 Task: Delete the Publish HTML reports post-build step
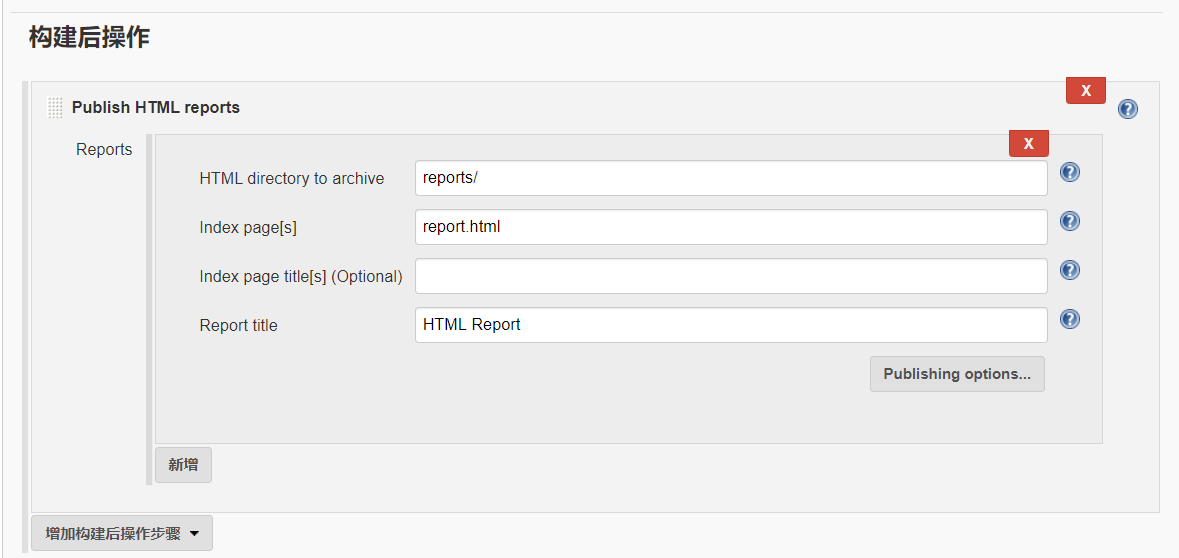pyautogui.click(x=1085, y=90)
